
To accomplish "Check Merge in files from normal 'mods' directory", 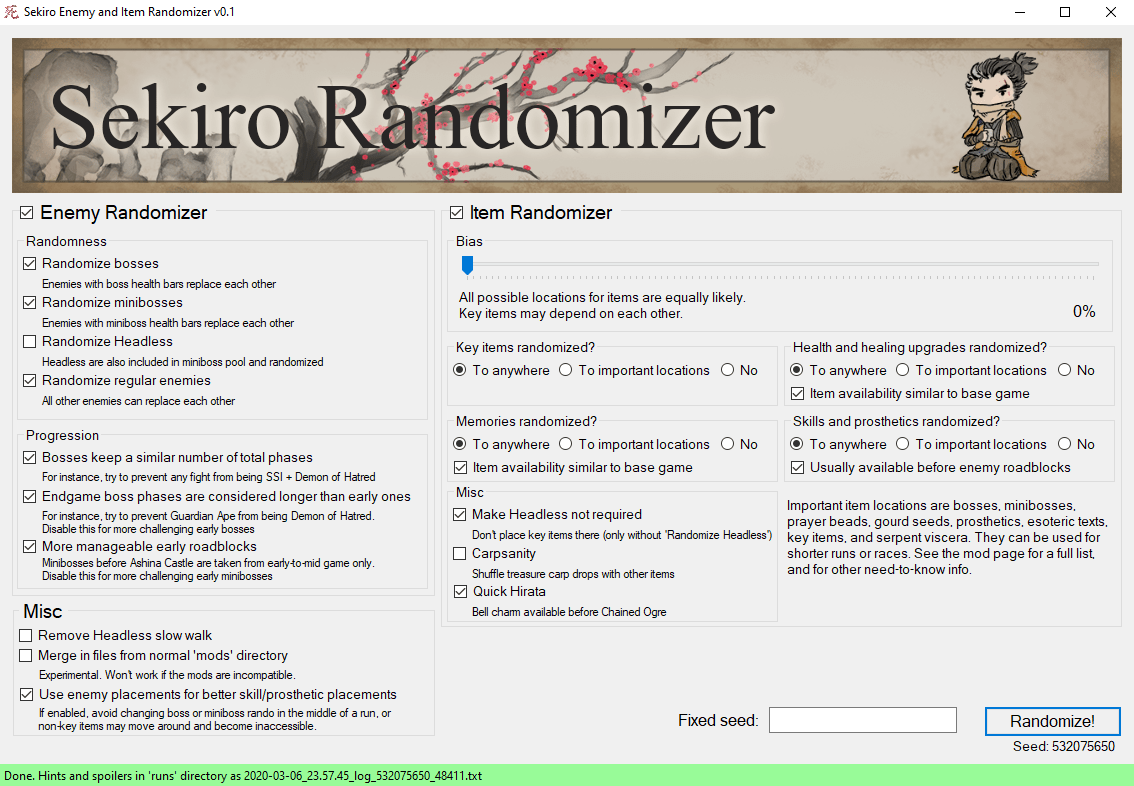I will tap(26, 656).
